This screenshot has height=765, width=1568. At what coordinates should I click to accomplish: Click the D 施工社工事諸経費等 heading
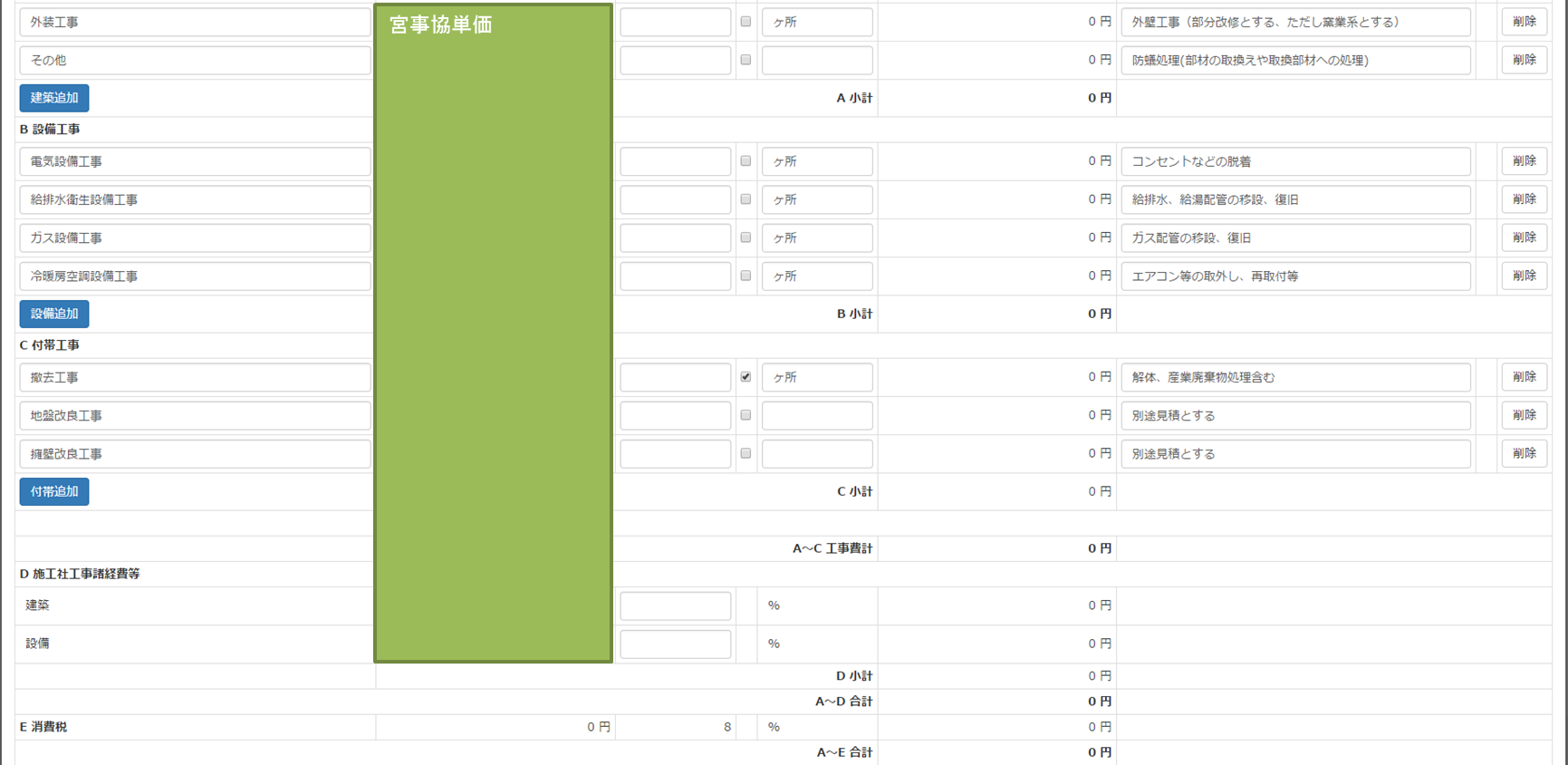pyautogui.click(x=80, y=574)
